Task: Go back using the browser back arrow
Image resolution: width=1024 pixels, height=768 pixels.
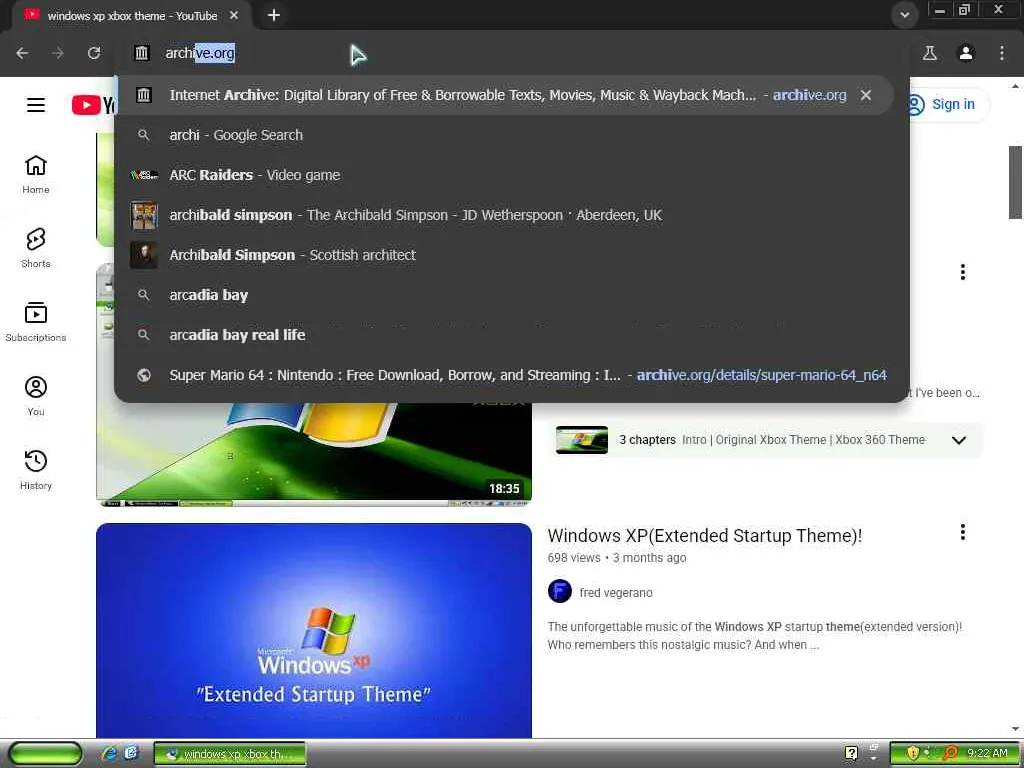Action: click(x=22, y=53)
